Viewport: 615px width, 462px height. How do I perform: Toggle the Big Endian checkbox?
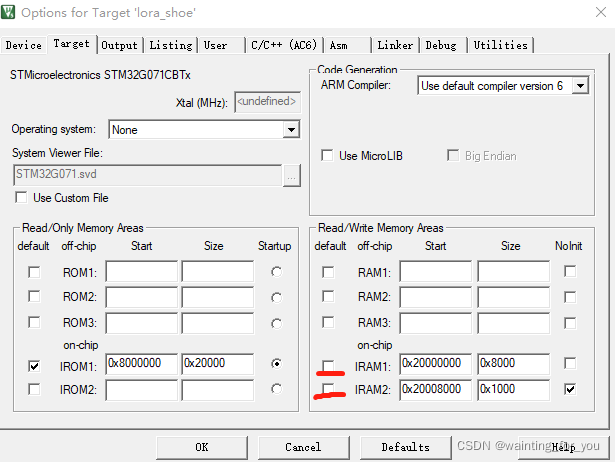[x=453, y=155]
